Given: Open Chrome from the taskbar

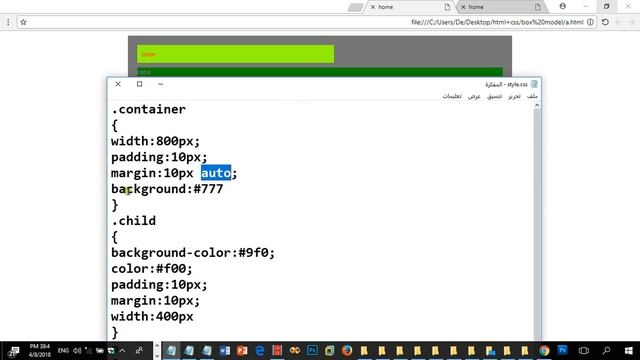Looking at the screenshot, I should (544, 351).
